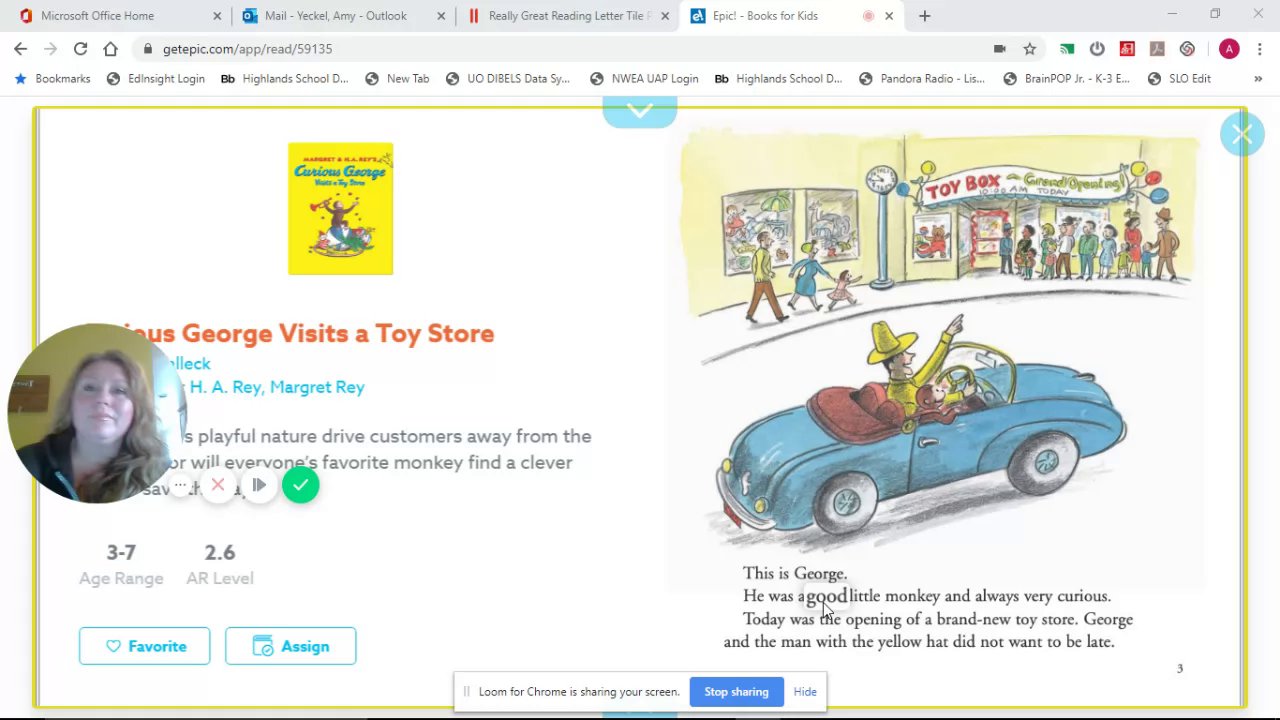The image size is (1280, 720).
Task: Click the camera permission icon in address bar
Action: tap(999, 48)
